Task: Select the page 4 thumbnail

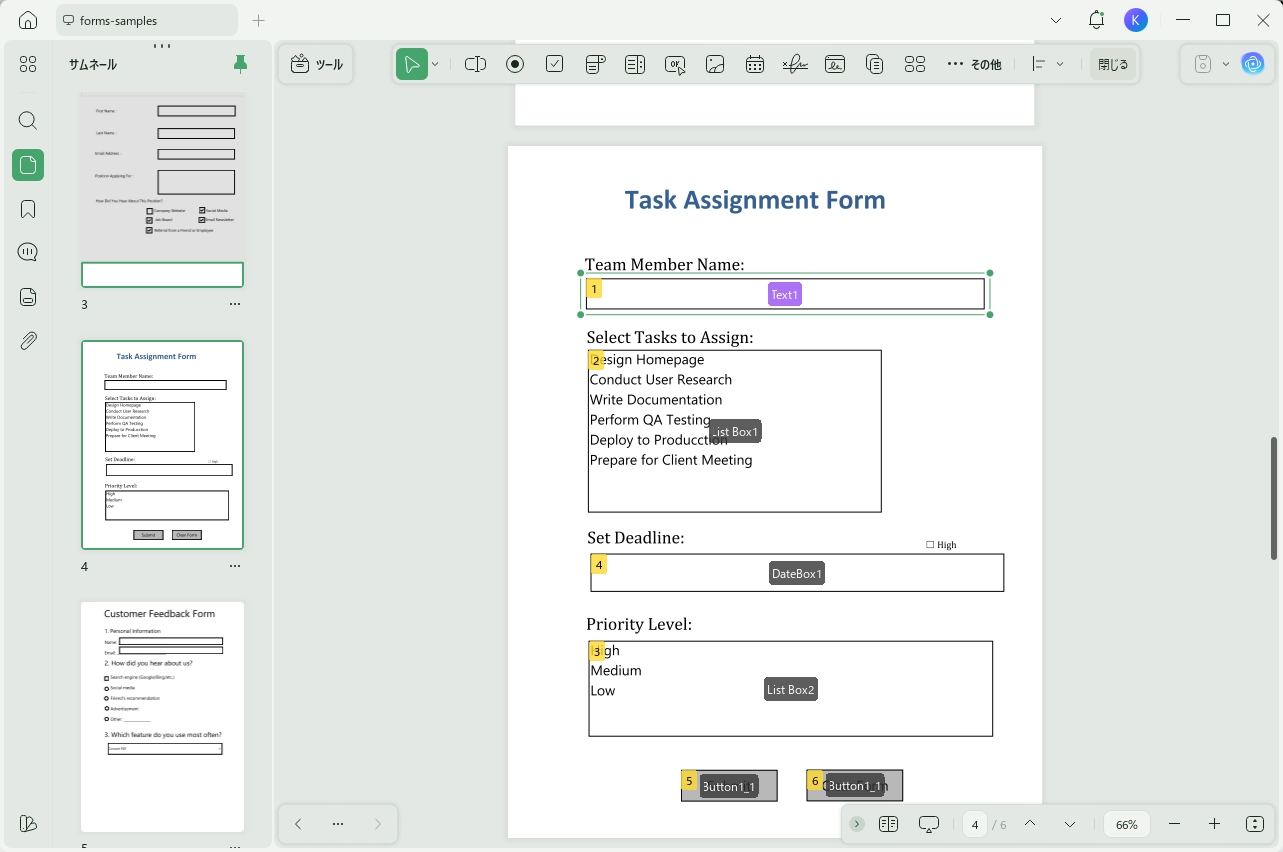Action: point(162,445)
